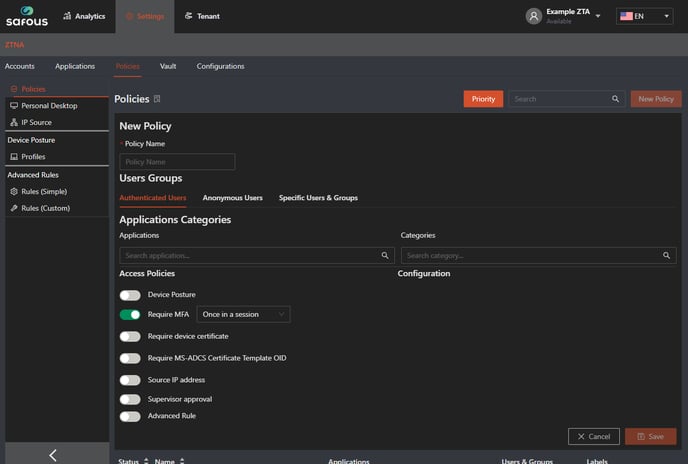Screen dimensions: 688x464
Task: Collapse the sidebar with left arrow
Action: coord(53,455)
